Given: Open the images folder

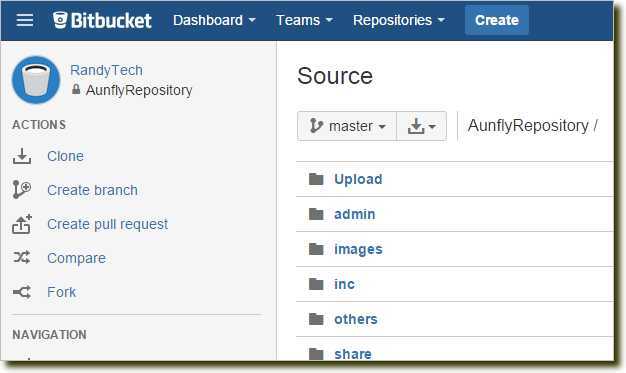Looking at the screenshot, I should point(358,250).
